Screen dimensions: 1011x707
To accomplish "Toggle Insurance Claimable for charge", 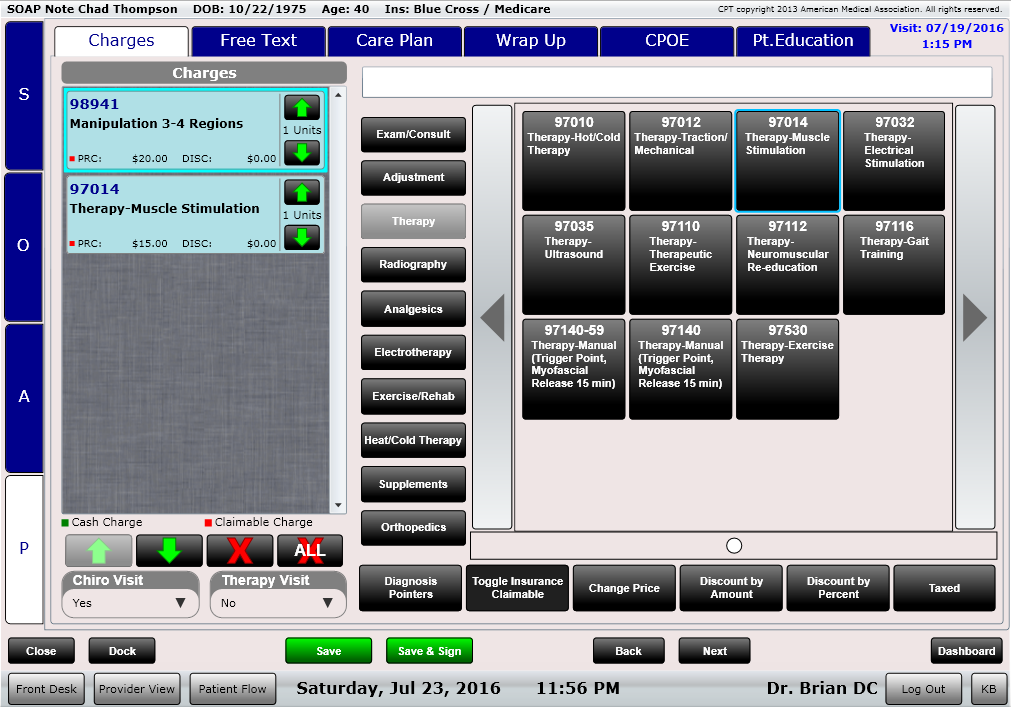I will coord(517,588).
